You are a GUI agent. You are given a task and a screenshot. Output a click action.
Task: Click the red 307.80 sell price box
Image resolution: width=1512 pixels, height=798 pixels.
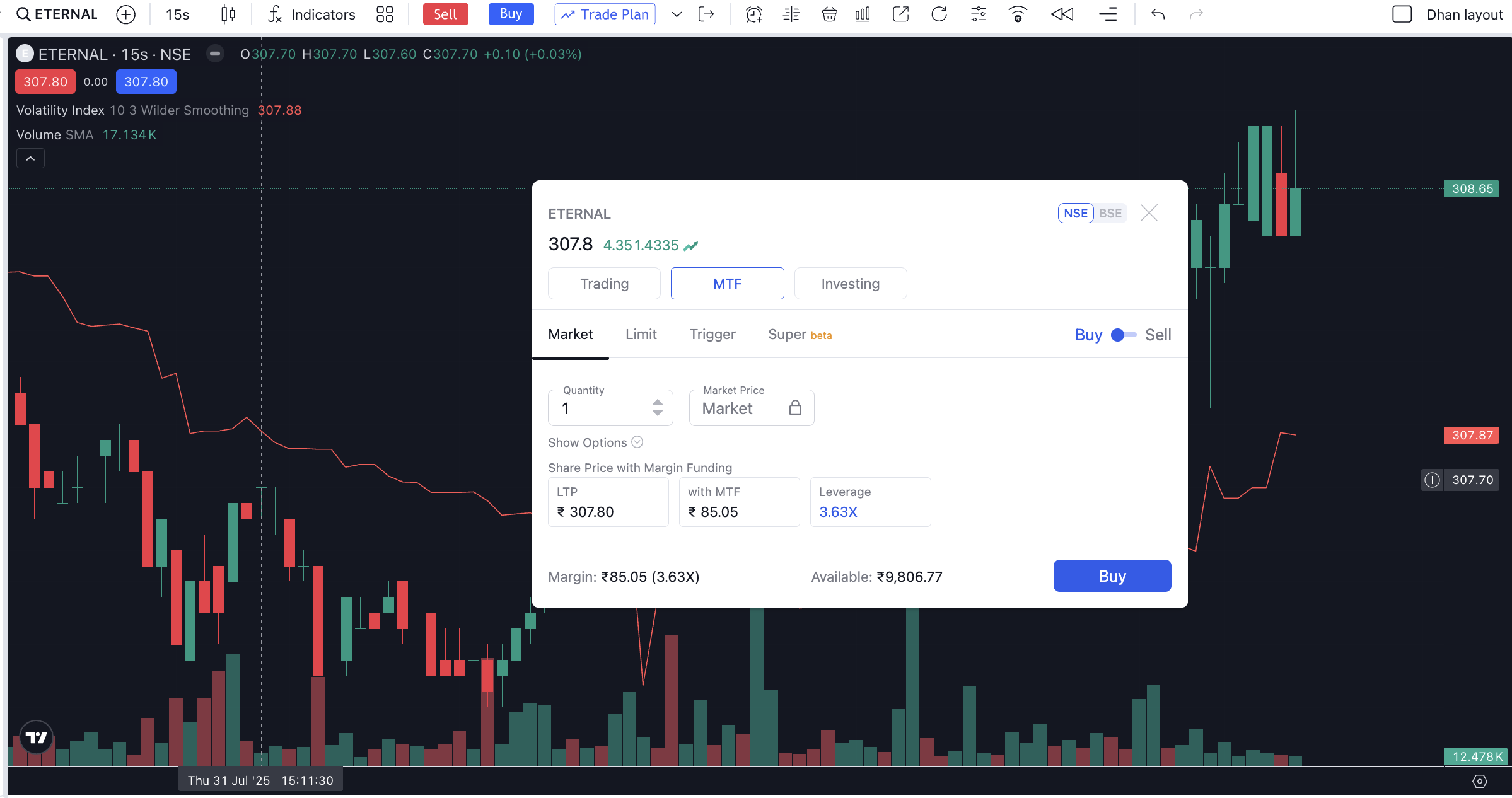pos(45,82)
